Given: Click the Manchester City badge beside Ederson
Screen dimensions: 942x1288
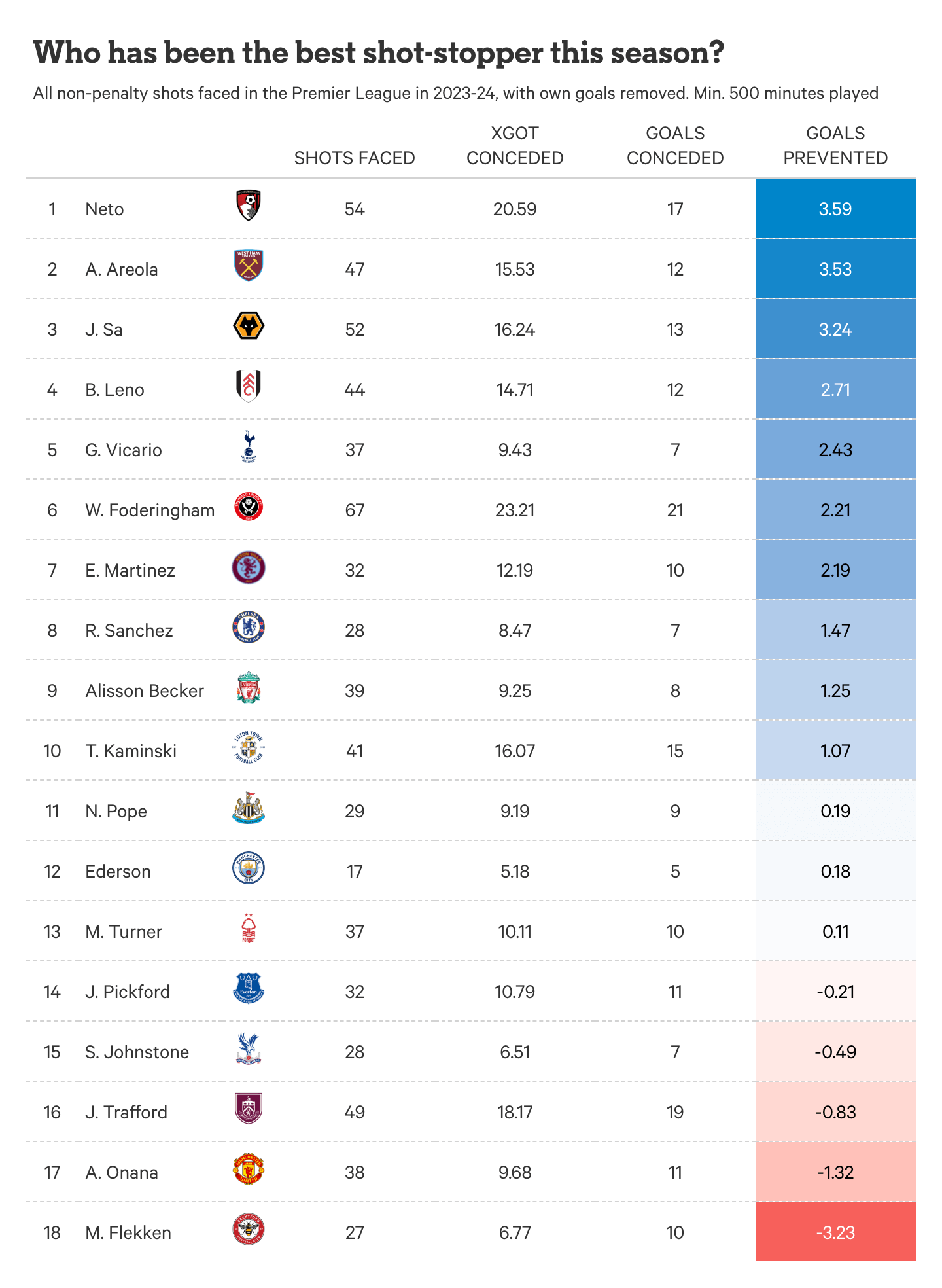Looking at the screenshot, I should point(249,868).
